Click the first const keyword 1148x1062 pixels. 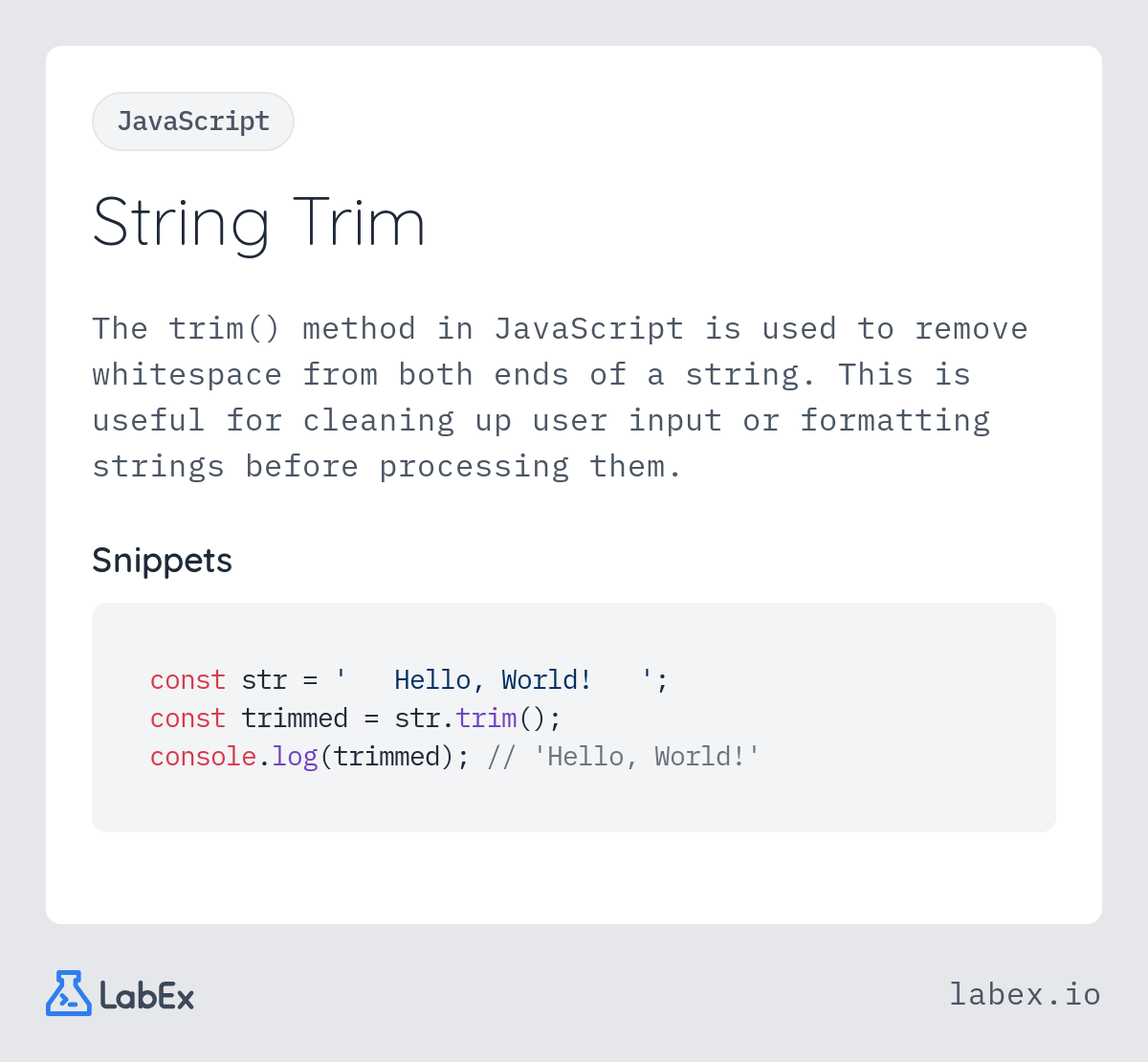tap(188, 680)
